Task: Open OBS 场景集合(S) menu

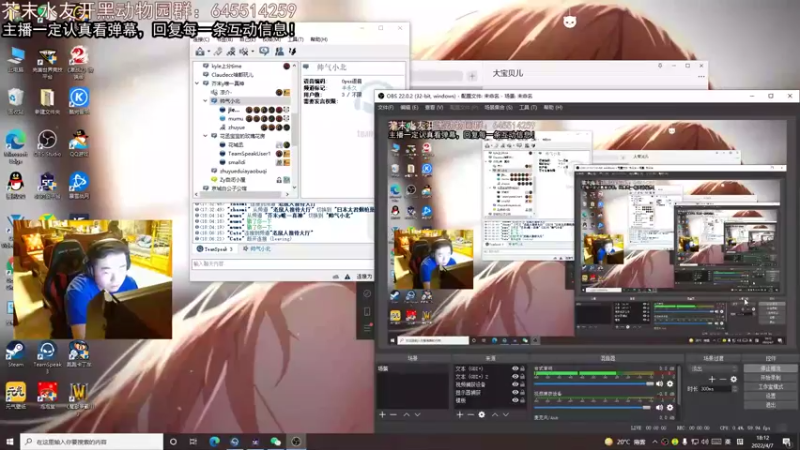Action: [498, 108]
